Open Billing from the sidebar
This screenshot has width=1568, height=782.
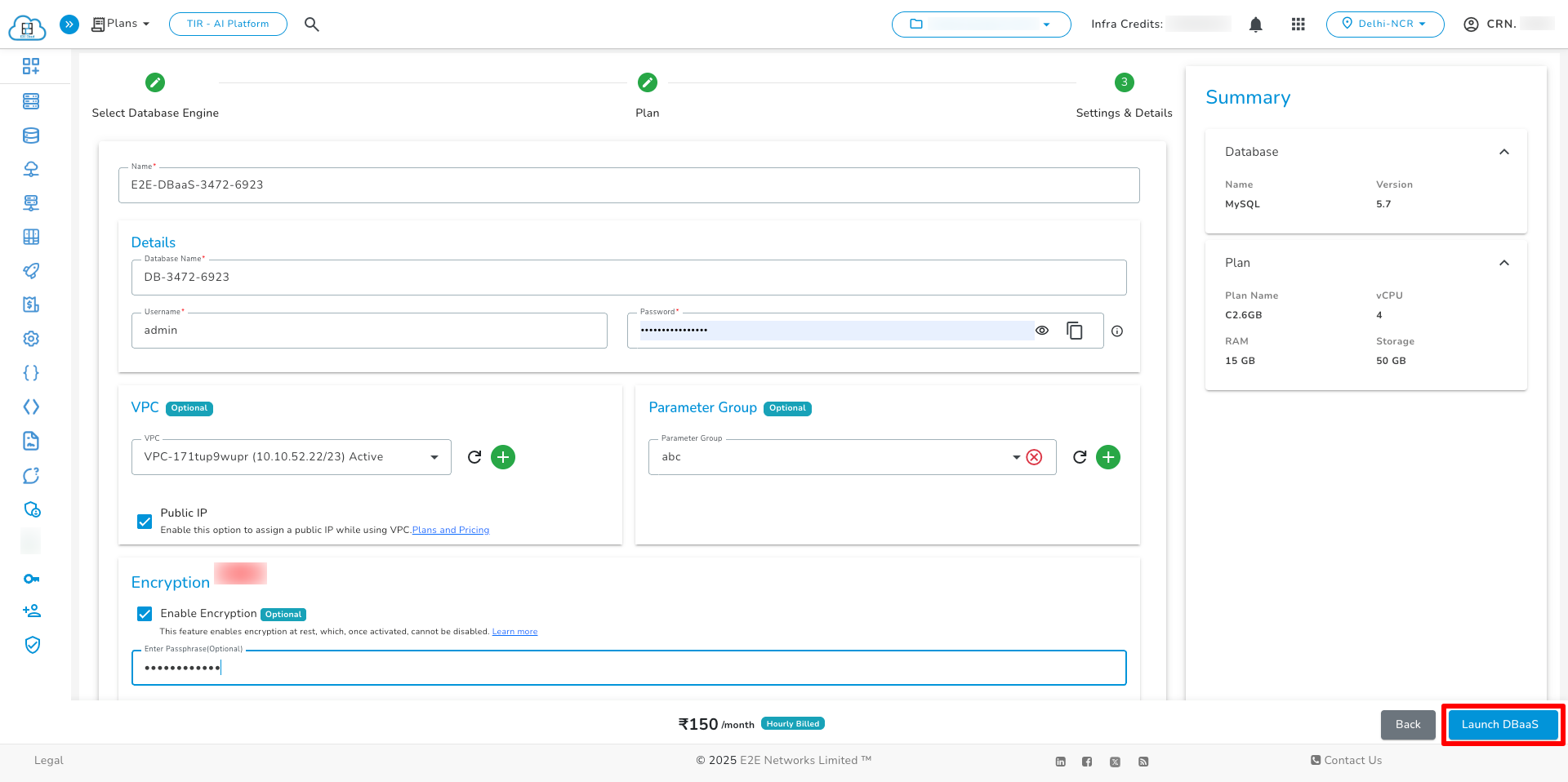[x=31, y=304]
